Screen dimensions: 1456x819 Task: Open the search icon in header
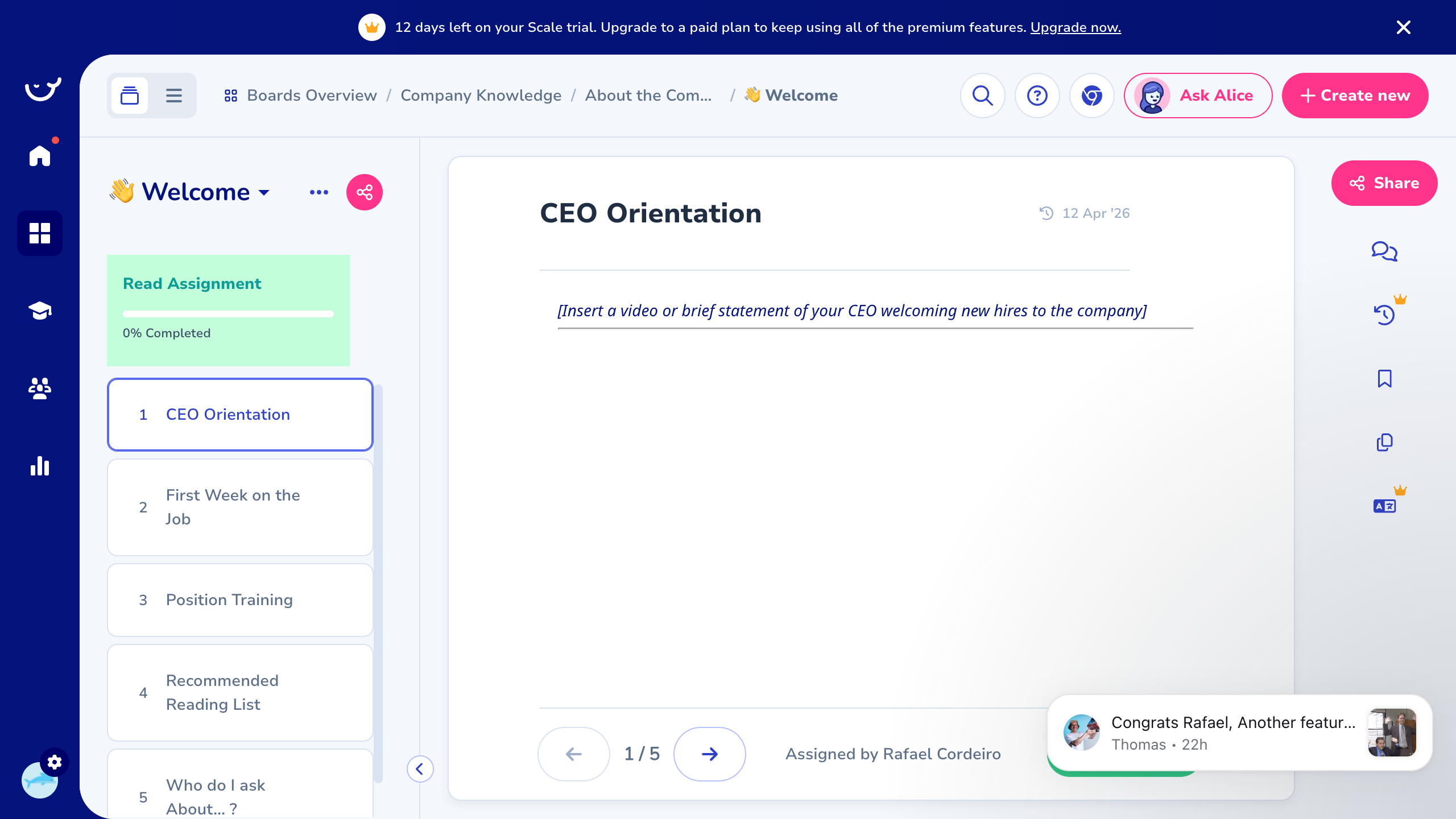coord(982,96)
